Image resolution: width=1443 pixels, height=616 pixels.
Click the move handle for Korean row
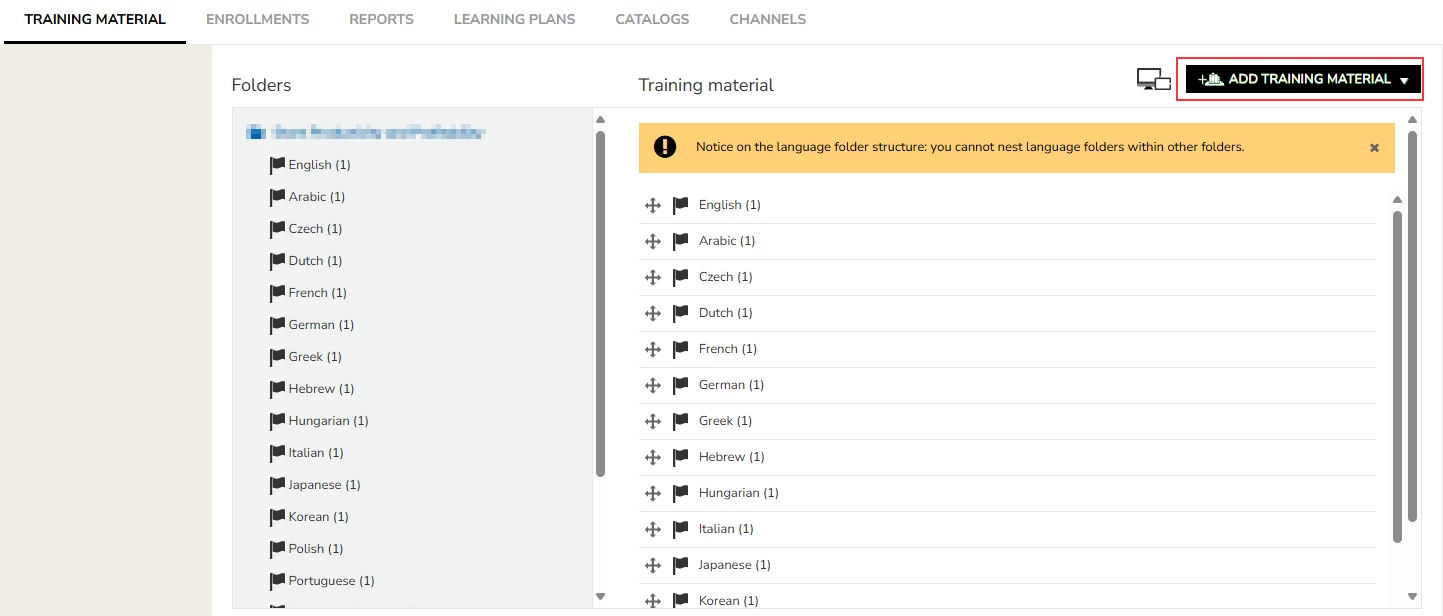click(x=653, y=601)
